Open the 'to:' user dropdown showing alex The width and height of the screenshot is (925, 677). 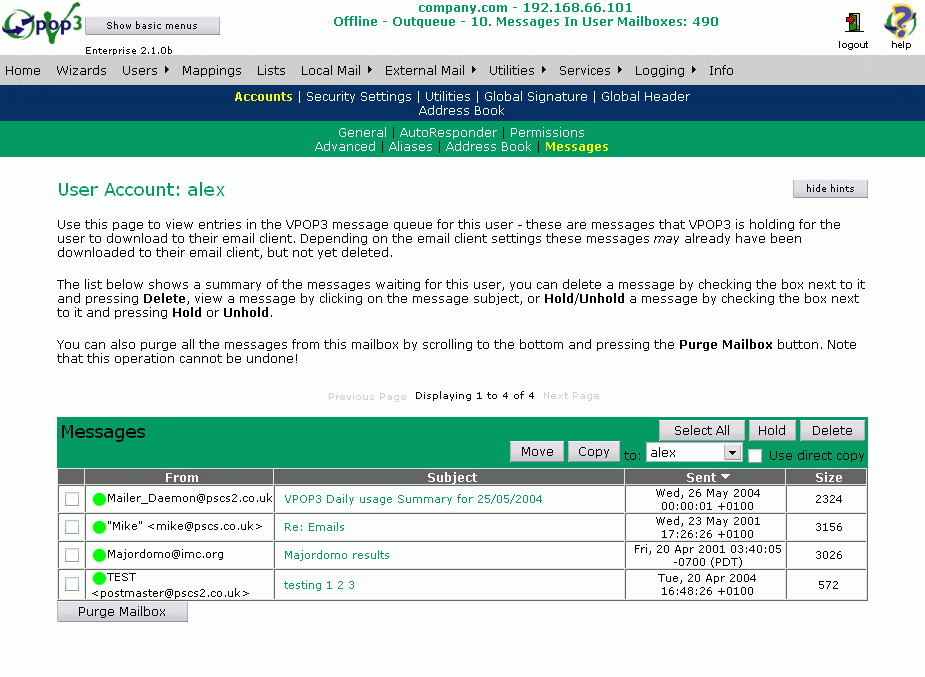coord(694,452)
